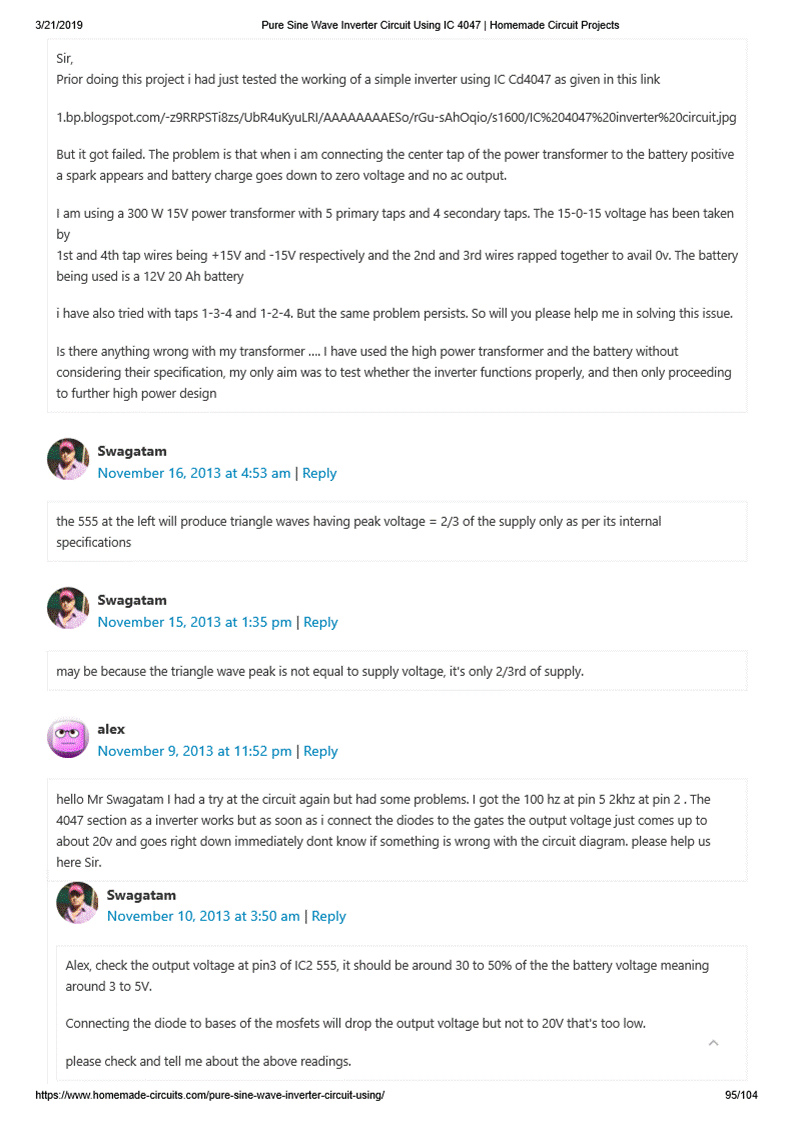Reply to Swagatam's November 10 comment
This screenshot has width=793, height=1122.
pyautogui.click(x=329, y=916)
